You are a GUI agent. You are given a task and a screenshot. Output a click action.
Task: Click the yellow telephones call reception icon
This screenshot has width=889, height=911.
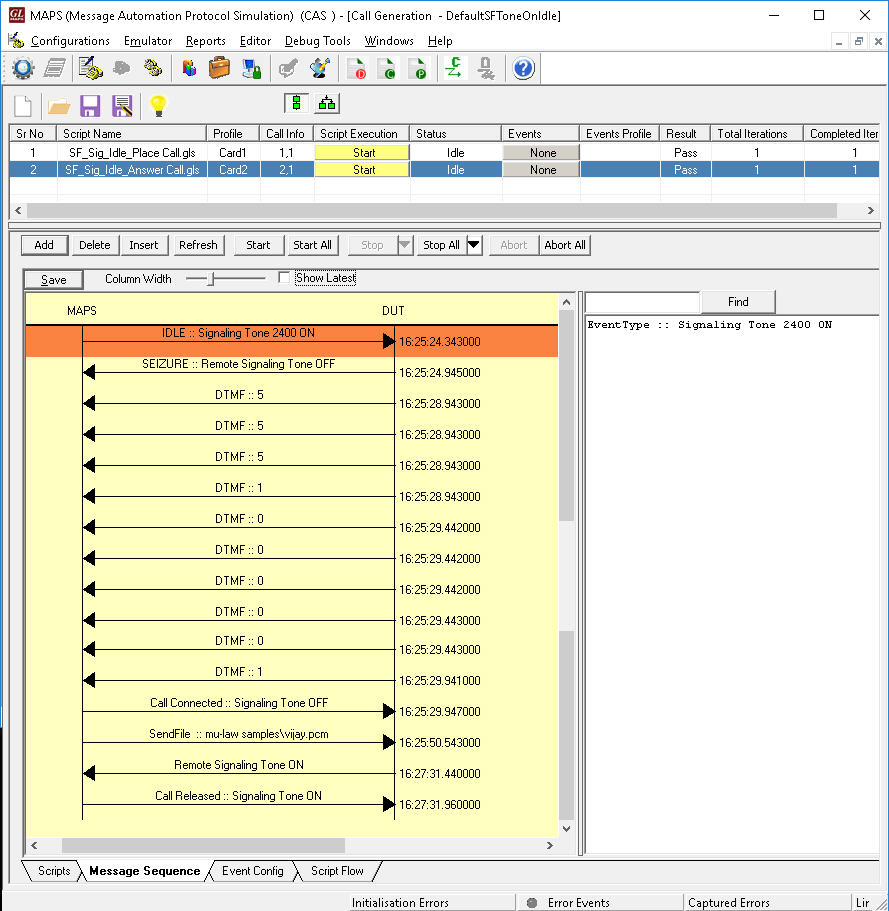(153, 69)
